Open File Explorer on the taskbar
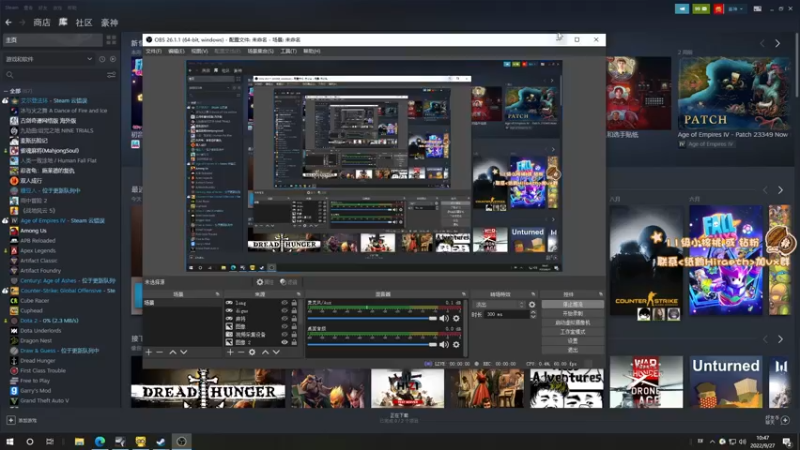800x450 pixels. (79, 441)
